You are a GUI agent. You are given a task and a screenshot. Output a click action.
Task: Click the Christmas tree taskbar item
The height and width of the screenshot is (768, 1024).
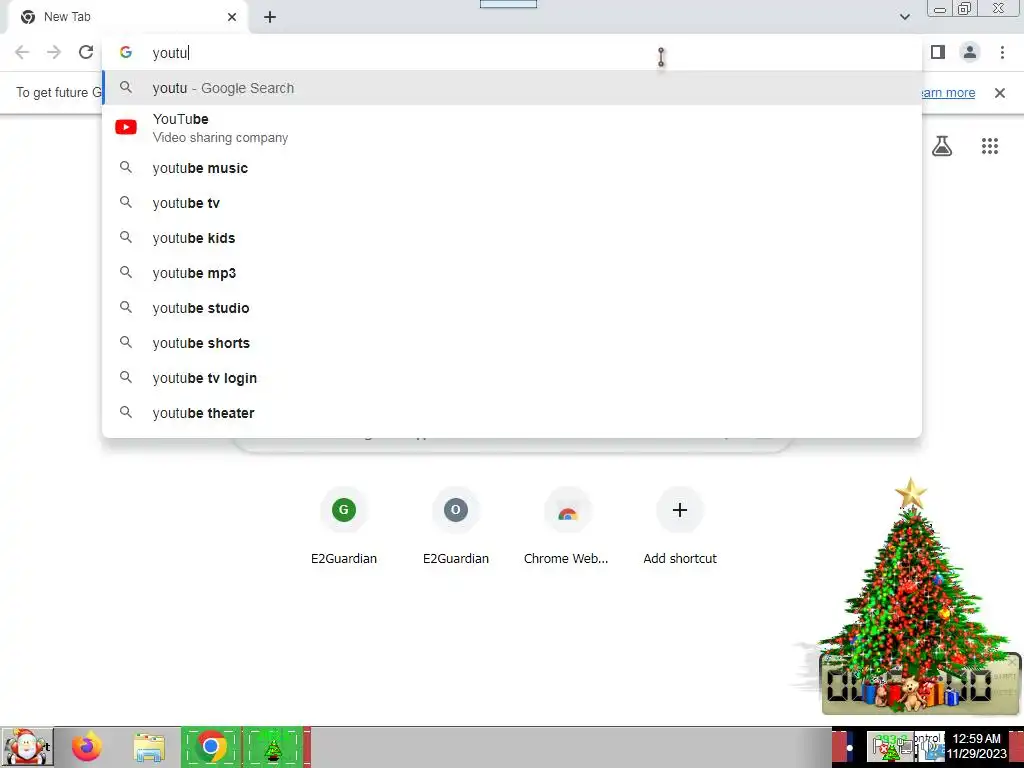tap(274, 748)
